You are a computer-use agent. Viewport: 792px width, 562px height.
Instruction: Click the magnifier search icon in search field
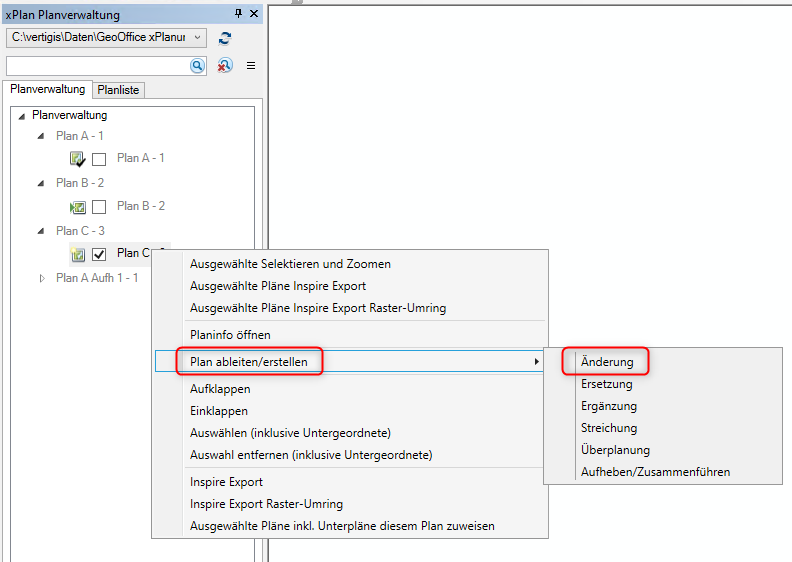click(x=197, y=66)
